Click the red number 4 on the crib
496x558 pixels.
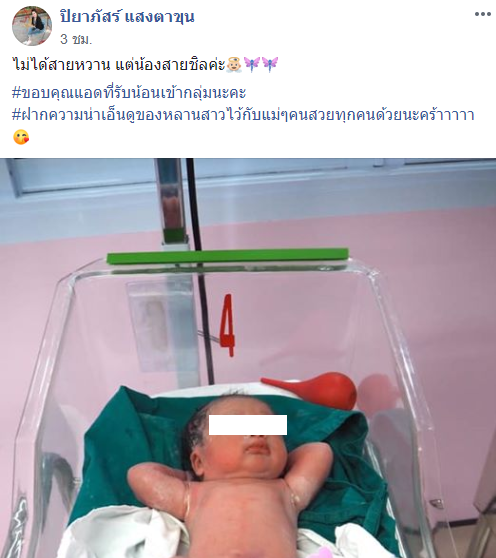[x=227, y=326]
